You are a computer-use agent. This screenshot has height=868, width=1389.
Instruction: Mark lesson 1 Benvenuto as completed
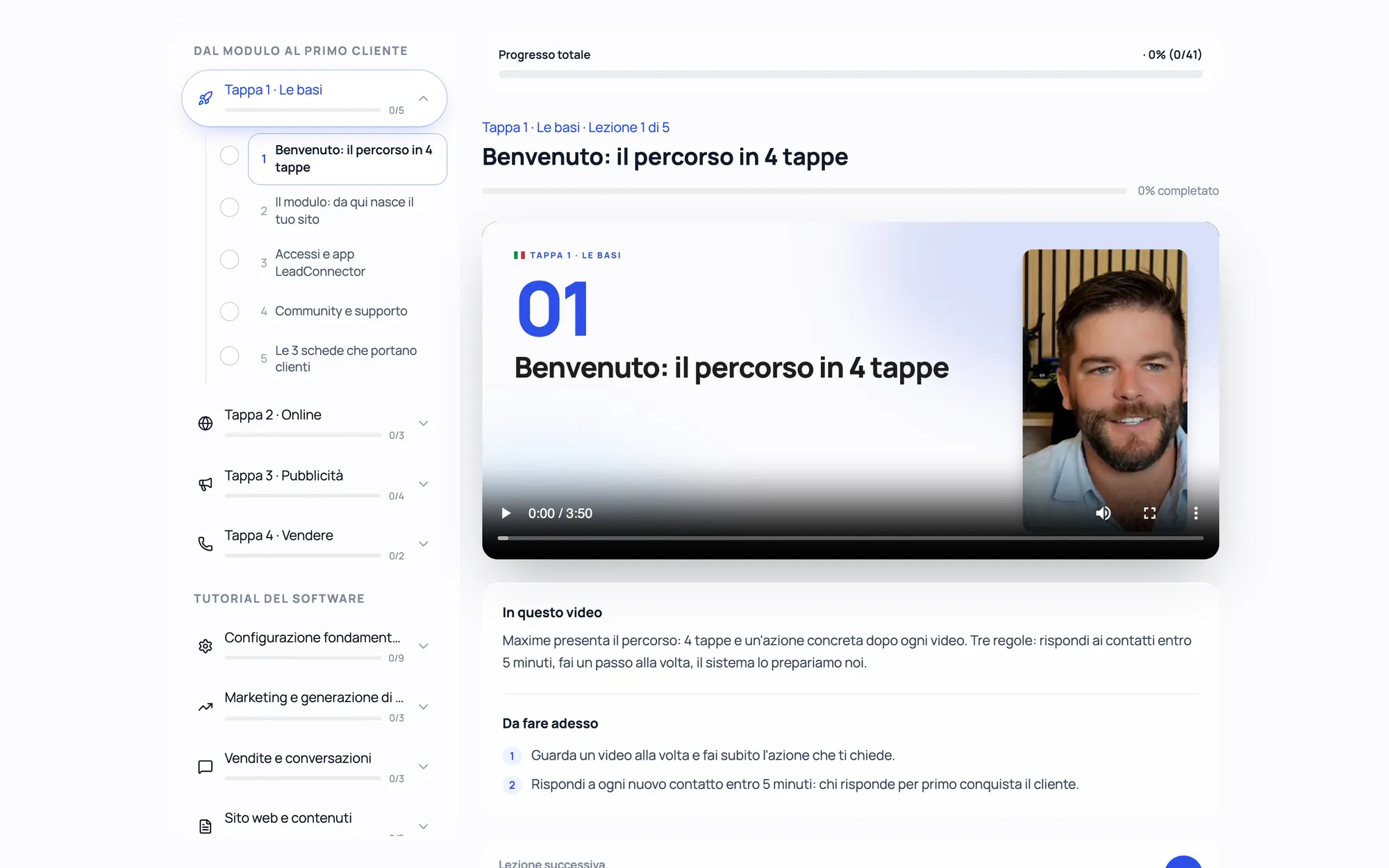229,156
